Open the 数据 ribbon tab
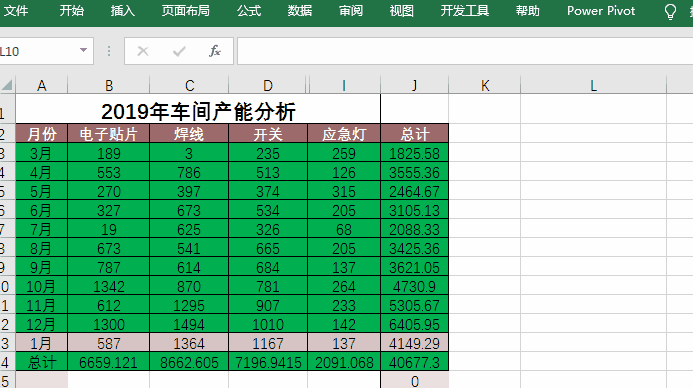This screenshot has height=388, width=693. pyautogui.click(x=300, y=11)
